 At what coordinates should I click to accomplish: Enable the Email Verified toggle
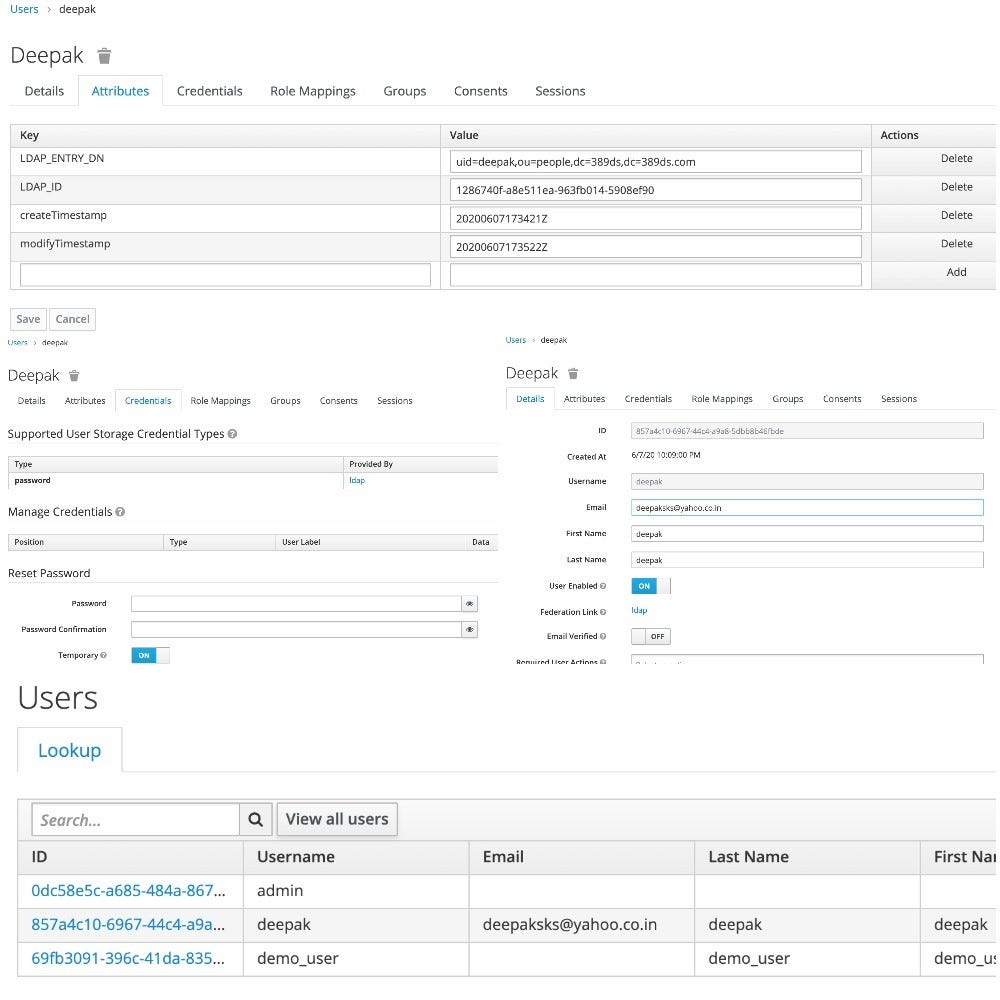(651, 636)
